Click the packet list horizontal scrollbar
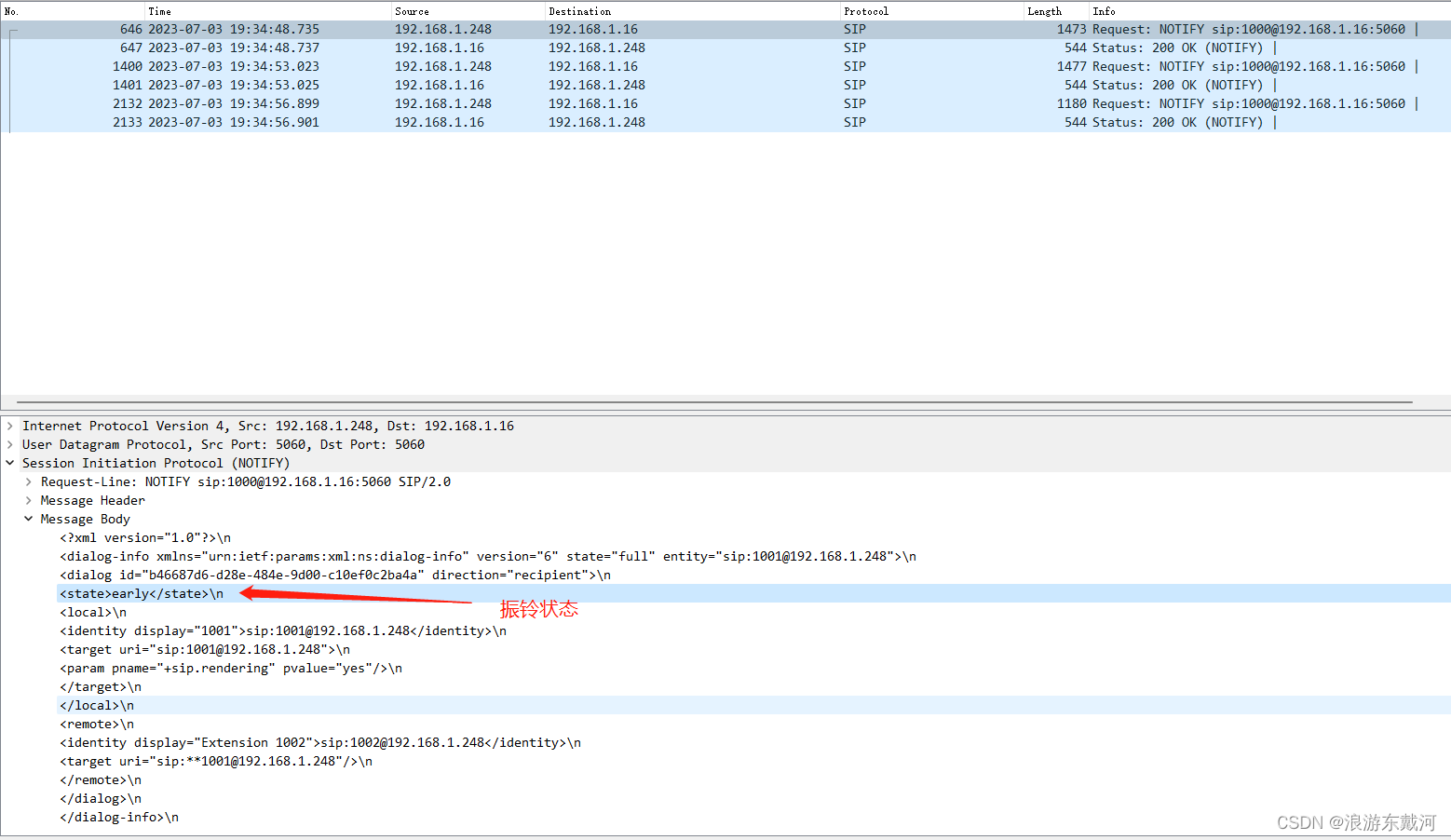This screenshot has height=840, width=1451. click(714, 402)
